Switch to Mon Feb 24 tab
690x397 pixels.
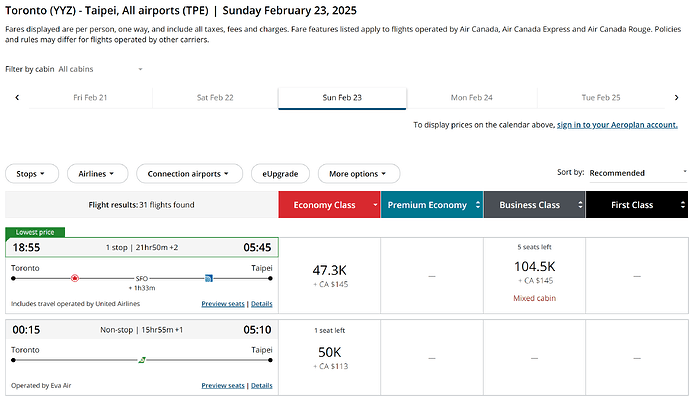point(471,98)
